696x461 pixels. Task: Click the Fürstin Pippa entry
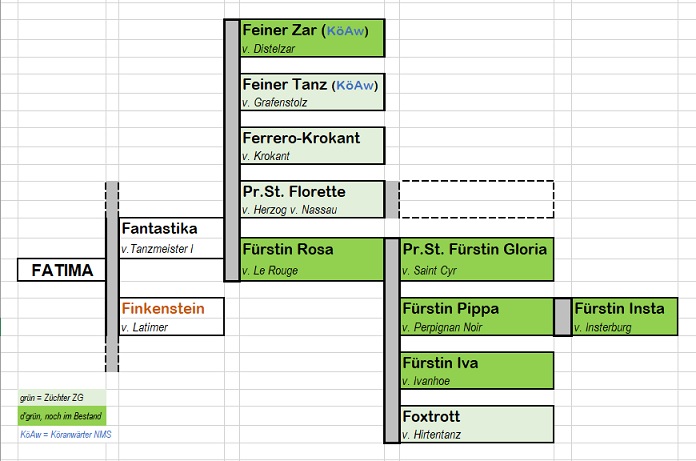pyautogui.click(x=476, y=316)
